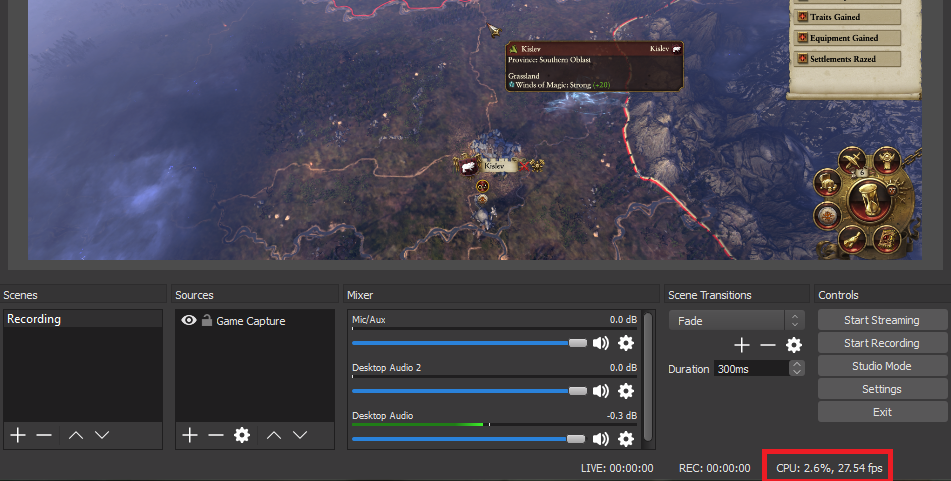The height and width of the screenshot is (481, 951).
Task: Select the Recording scene
Action: tap(83, 319)
